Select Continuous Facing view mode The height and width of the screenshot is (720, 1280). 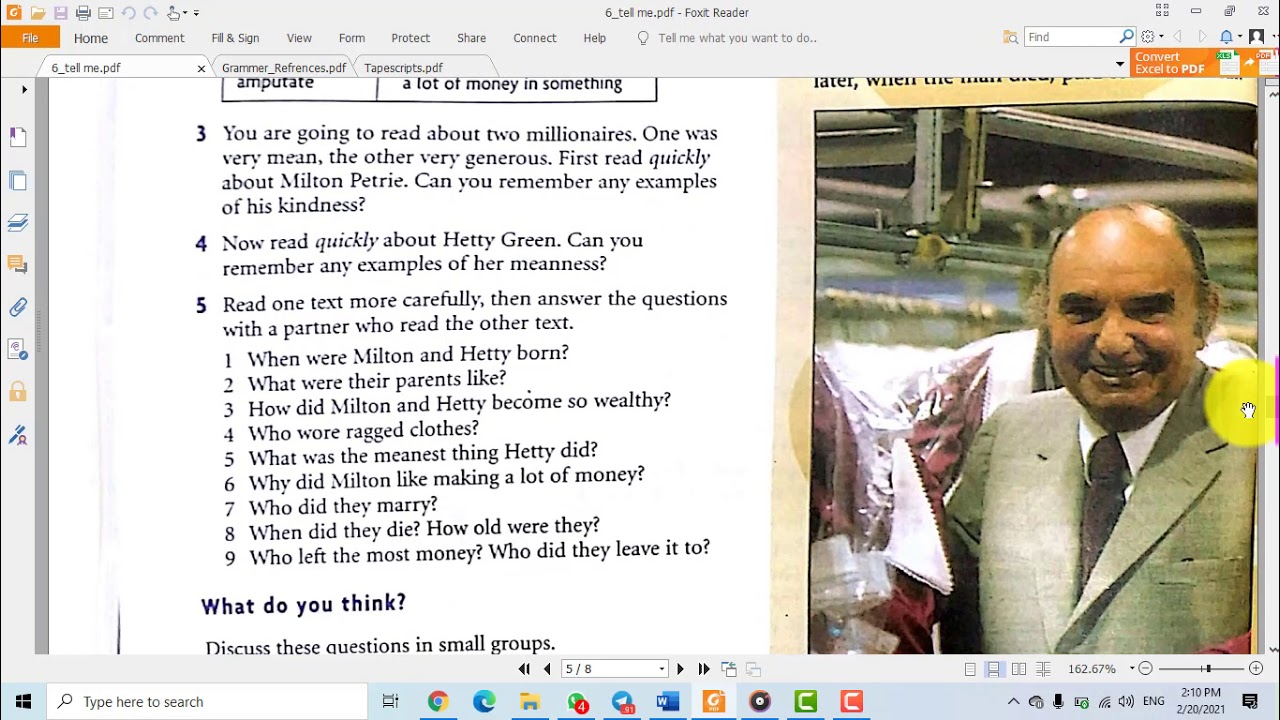(x=1043, y=669)
